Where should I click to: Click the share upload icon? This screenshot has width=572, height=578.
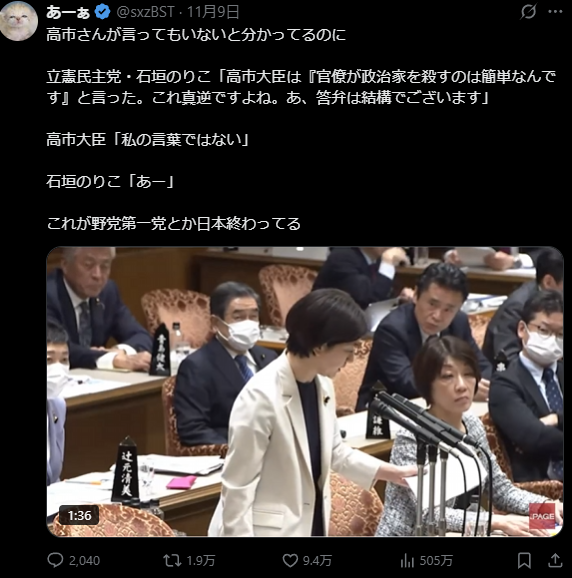click(x=555, y=561)
